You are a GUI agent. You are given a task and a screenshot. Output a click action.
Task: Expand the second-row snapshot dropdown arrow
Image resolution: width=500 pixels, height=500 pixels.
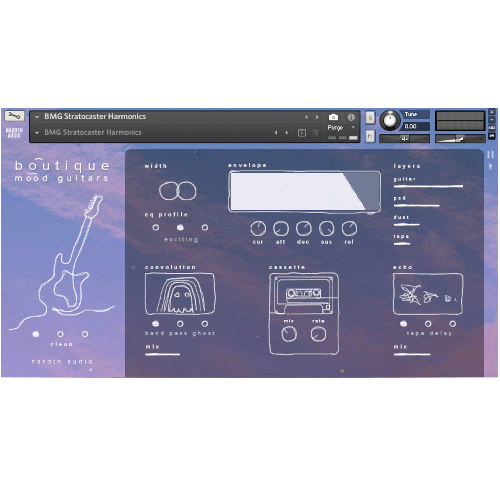coord(37,133)
